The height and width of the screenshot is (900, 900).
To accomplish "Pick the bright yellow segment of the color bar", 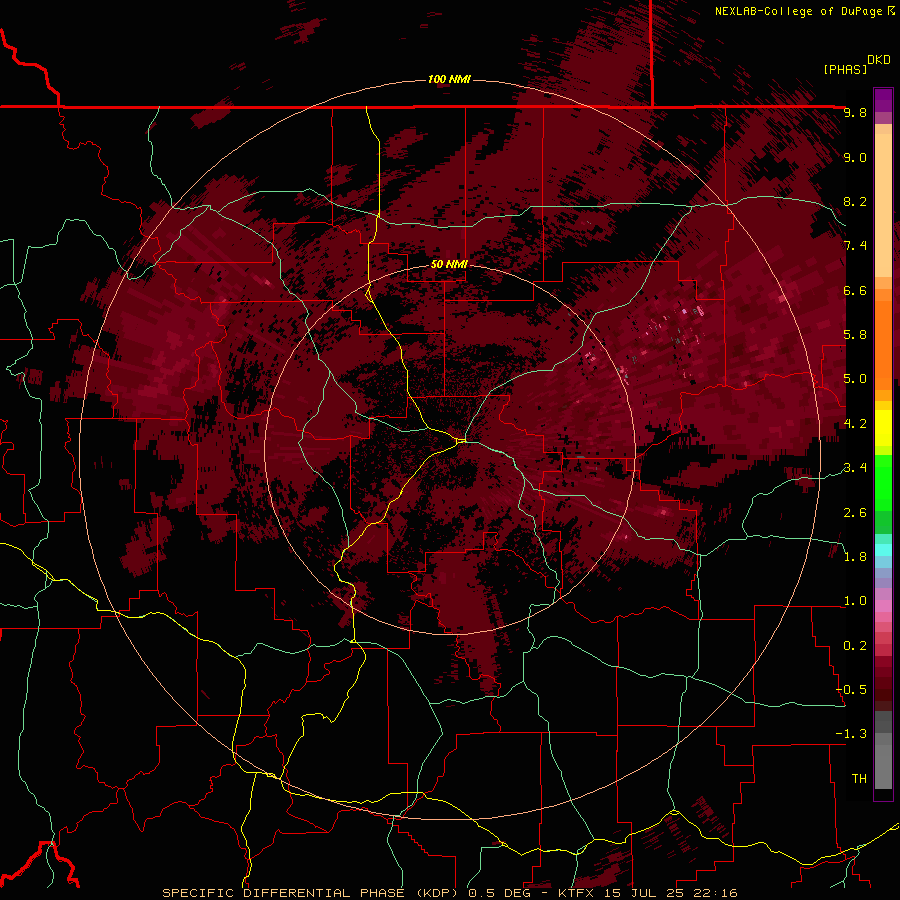I will [x=883, y=427].
